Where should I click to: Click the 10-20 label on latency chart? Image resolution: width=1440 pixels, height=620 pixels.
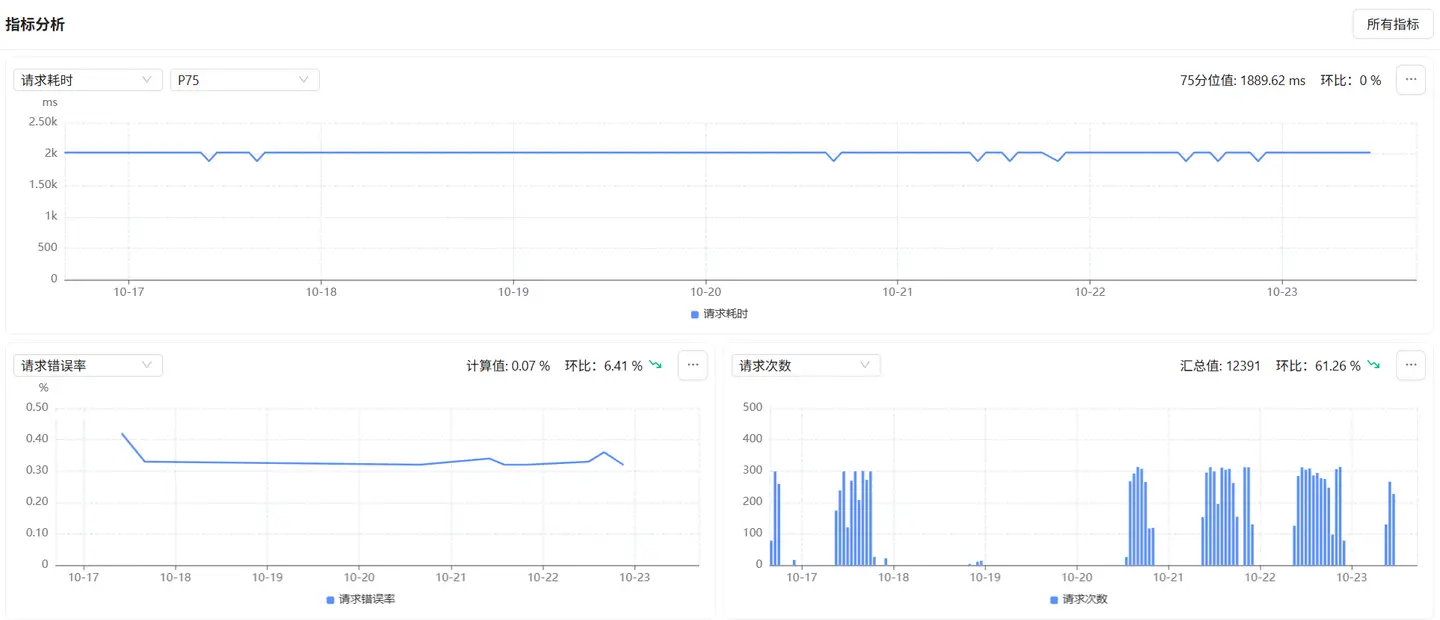click(706, 292)
